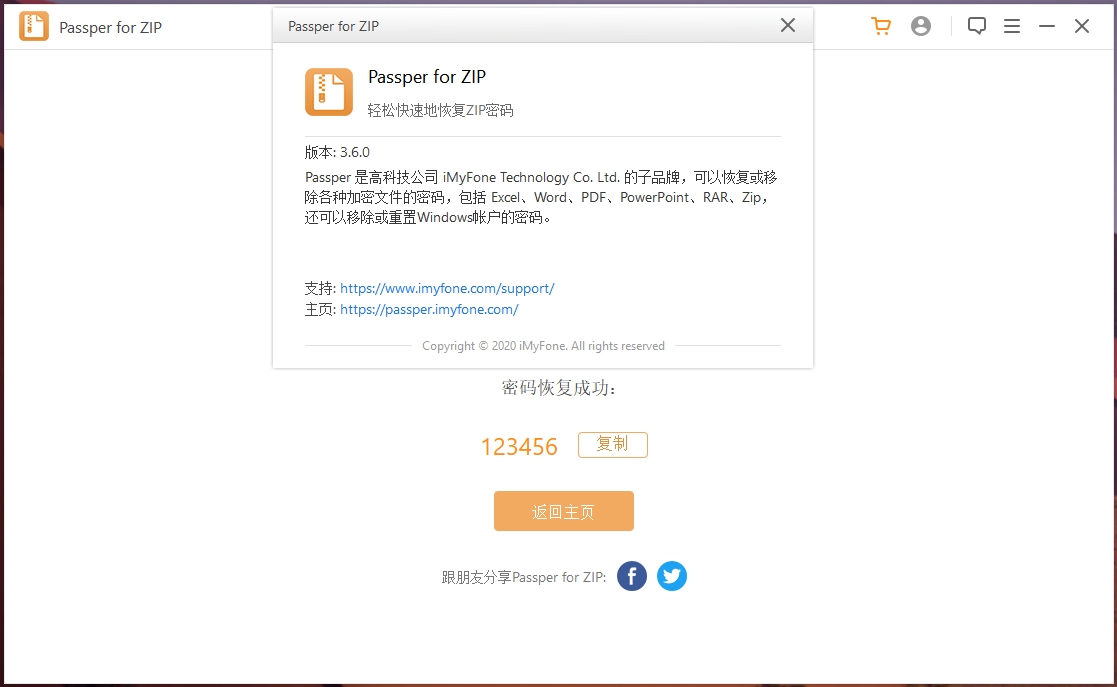Open the feedback chat bubble icon
Viewport: 1117px width, 687px height.
pyautogui.click(x=977, y=26)
